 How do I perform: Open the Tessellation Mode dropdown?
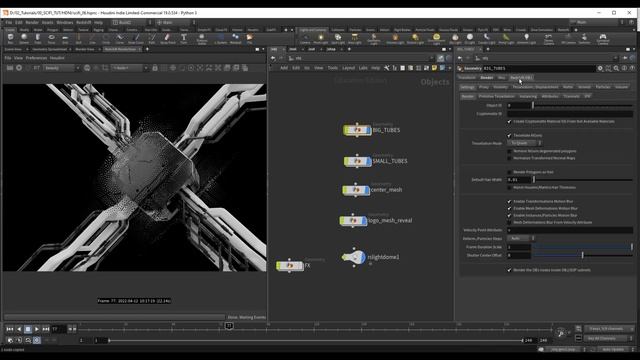[x=524, y=143]
